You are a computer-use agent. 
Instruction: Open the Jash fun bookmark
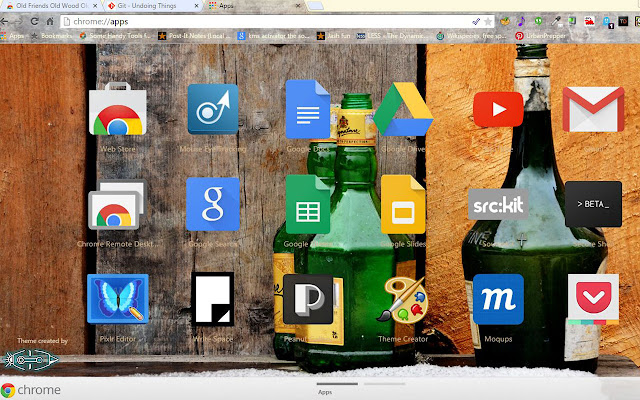[334, 36]
